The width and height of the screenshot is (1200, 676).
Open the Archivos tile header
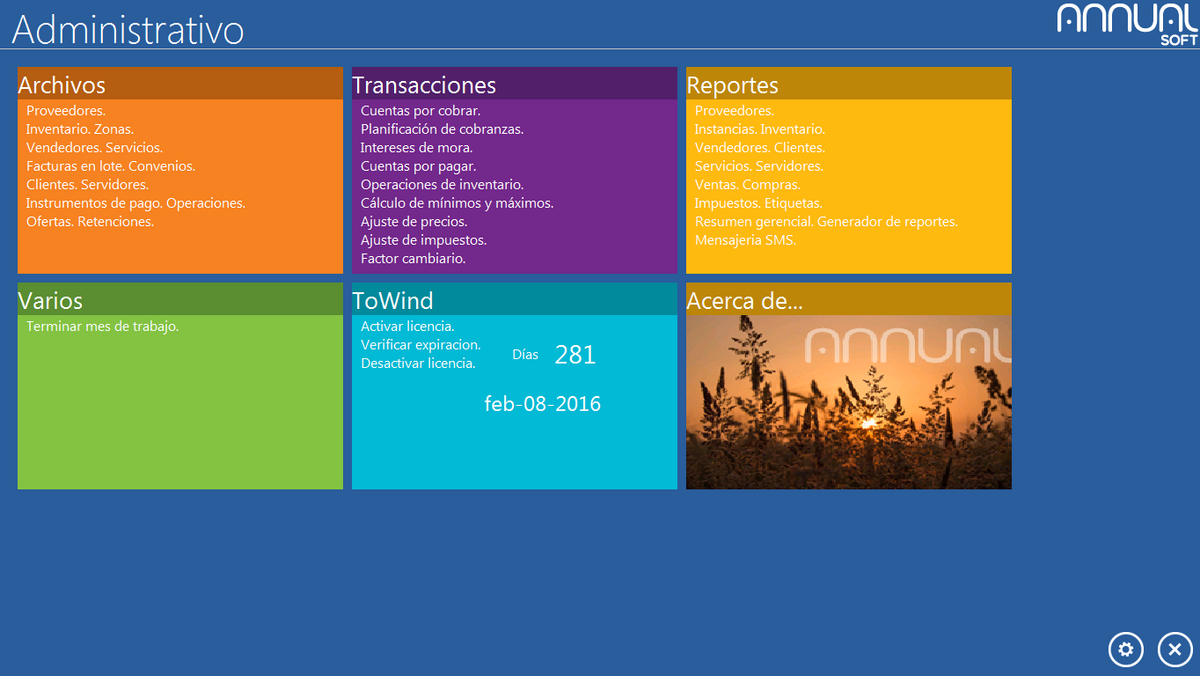click(180, 84)
